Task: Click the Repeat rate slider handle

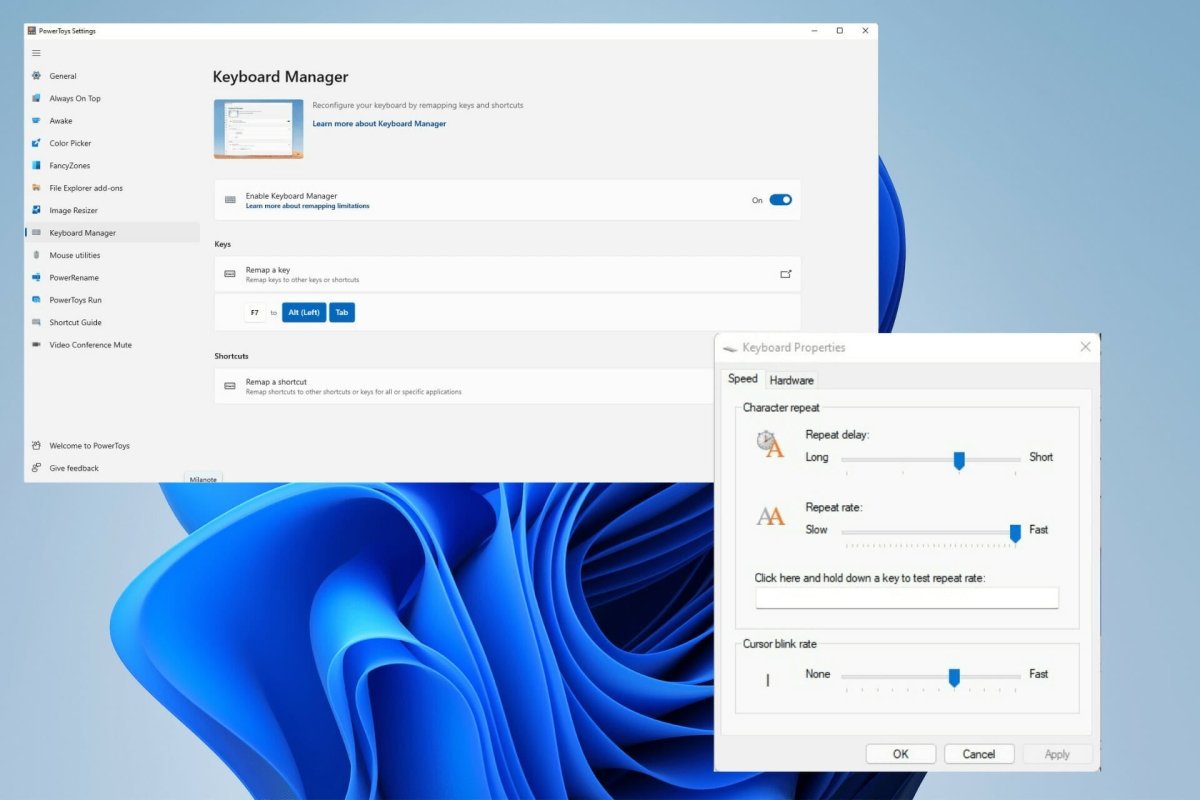Action: click(1014, 533)
